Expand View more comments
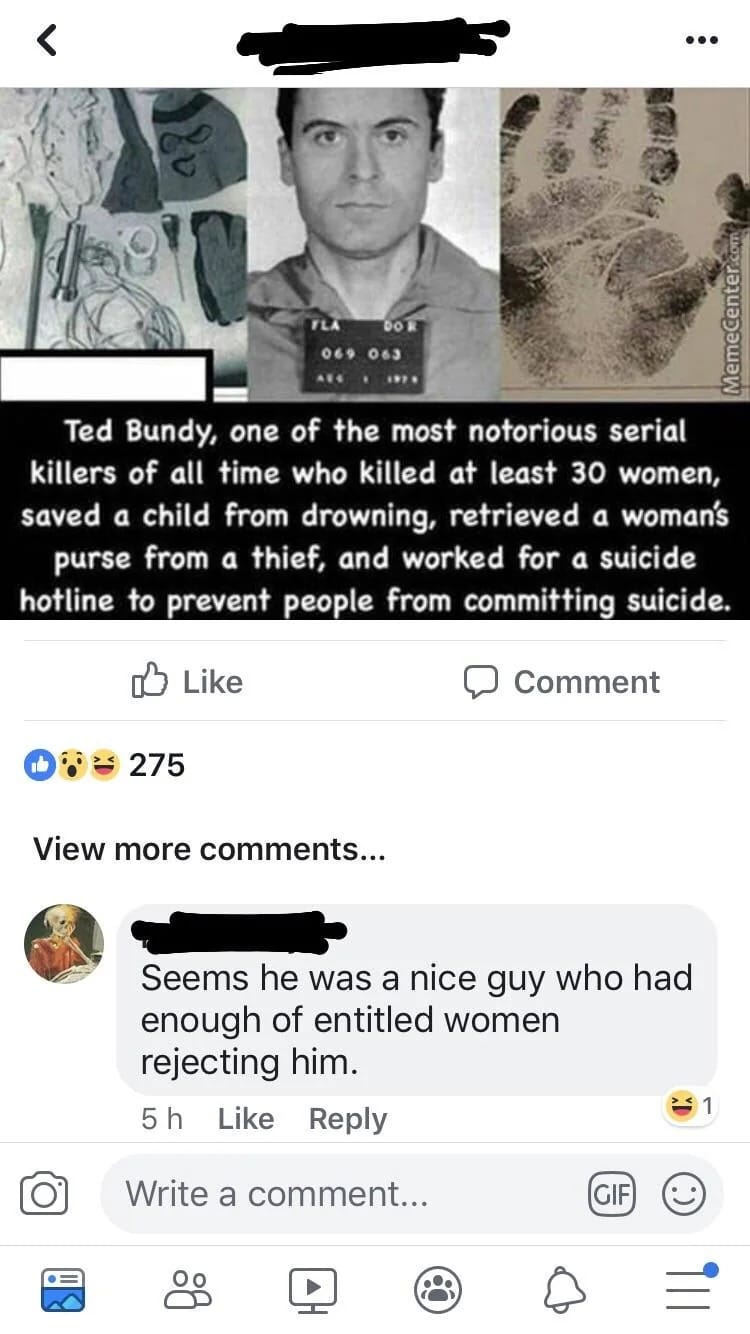Viewport: 750px width, 1334px height. (210, 849)
